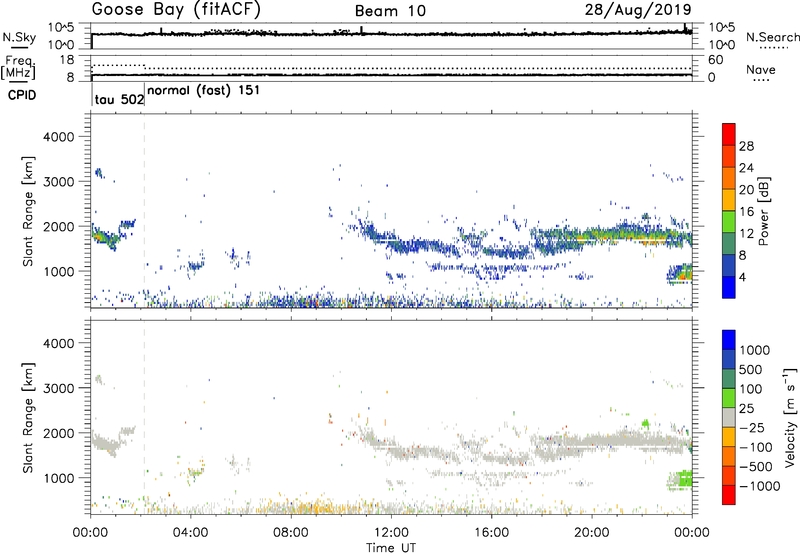The image size is (800, 554).
Task: Click the Power [dB] color bar
Action: tap(729, 211)
